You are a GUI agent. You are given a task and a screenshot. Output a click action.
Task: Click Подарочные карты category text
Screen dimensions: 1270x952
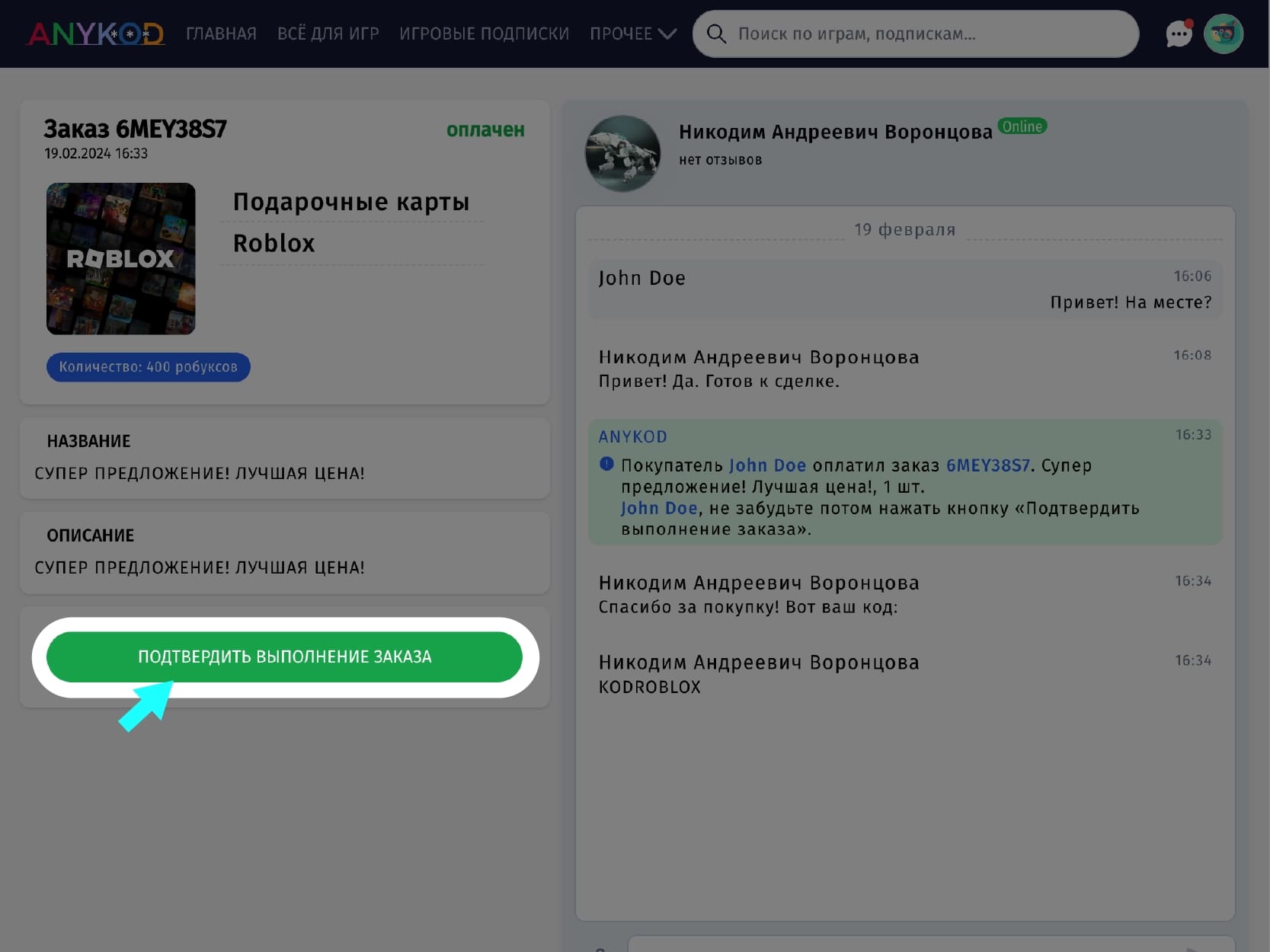(351, 202)
